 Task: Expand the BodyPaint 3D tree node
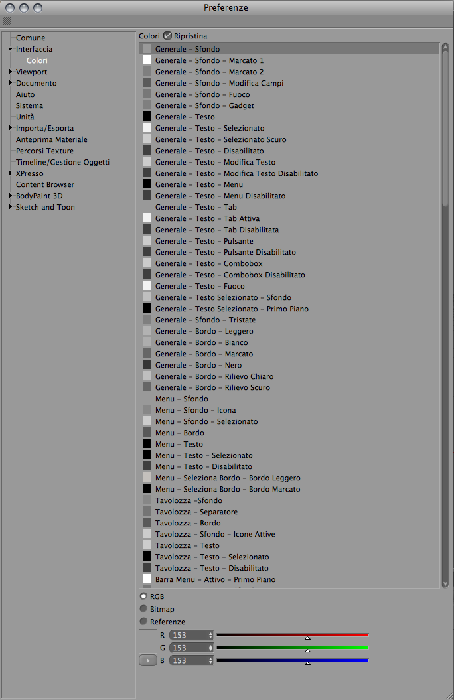10,196
